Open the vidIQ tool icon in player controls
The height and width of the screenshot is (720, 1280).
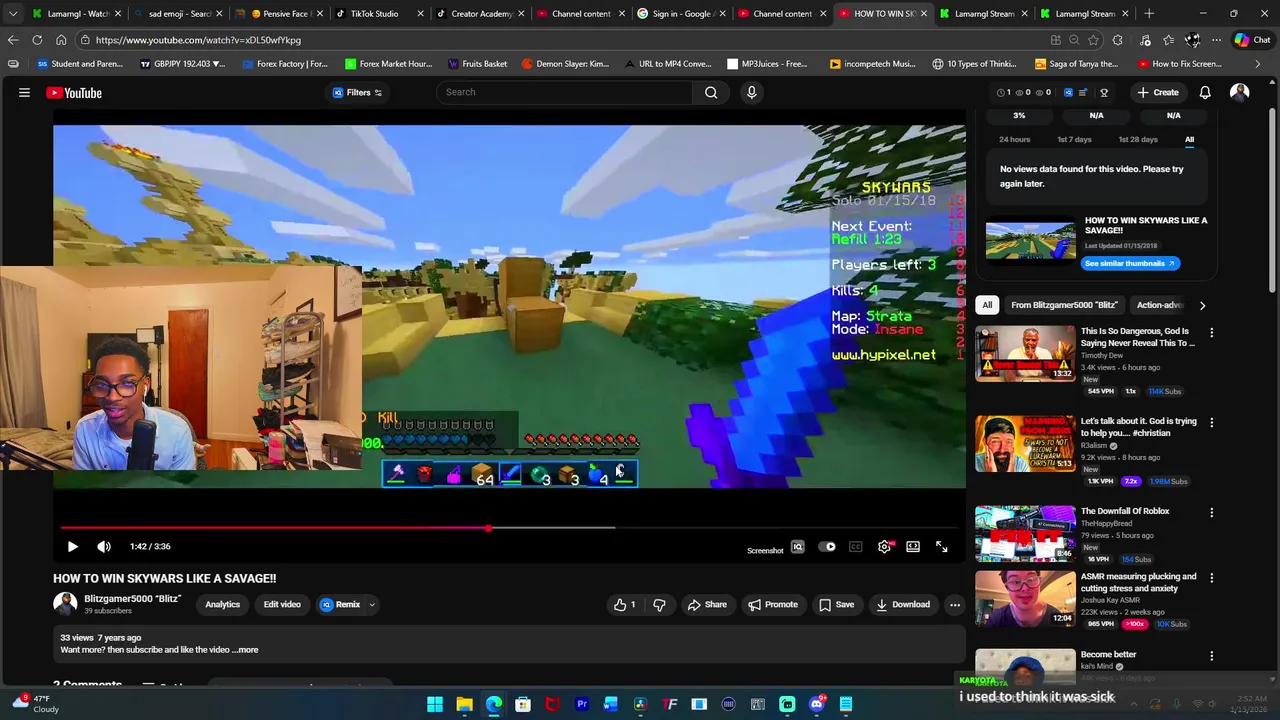pyautogui.click(x=798, y=546)
